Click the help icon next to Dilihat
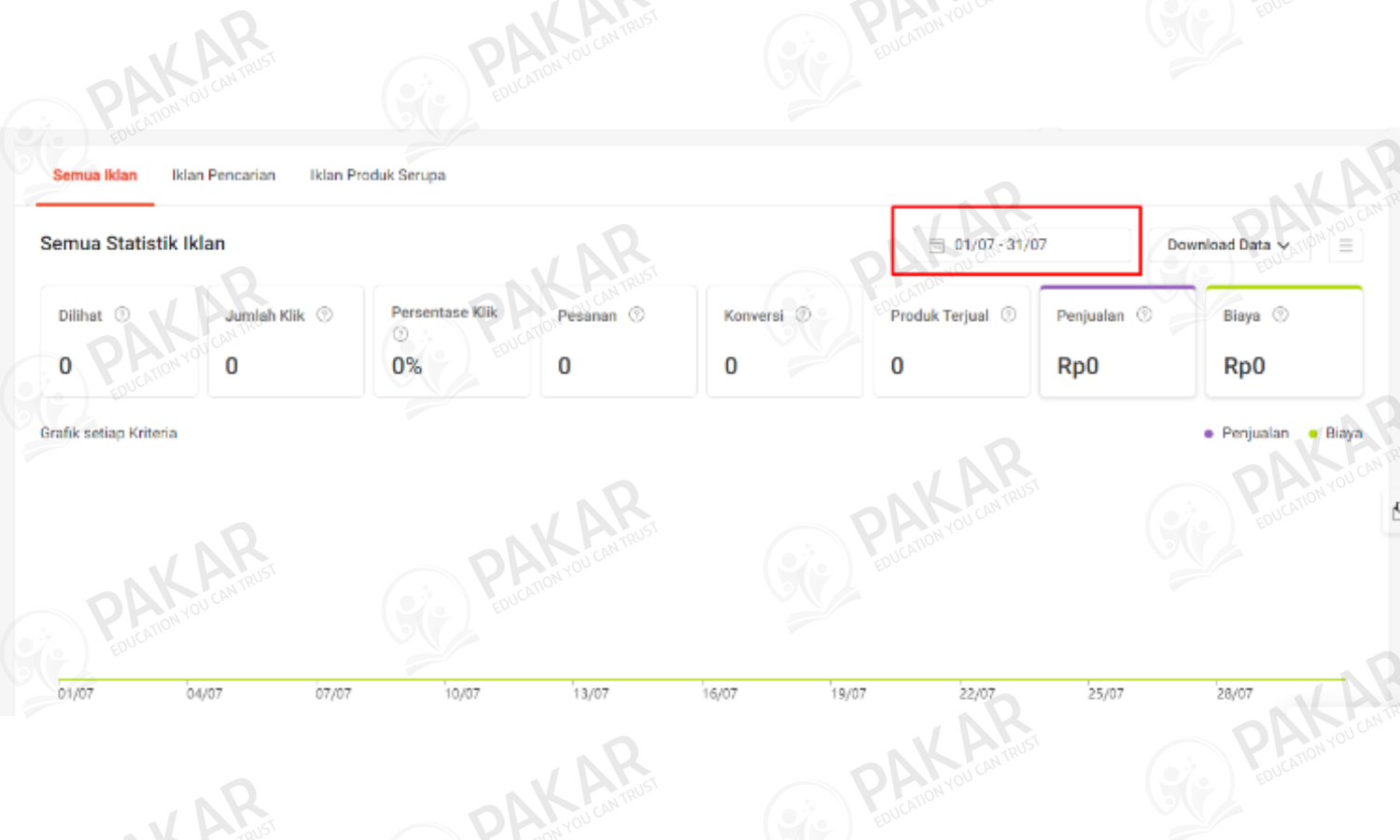Screen dimensions: 1400x840 (x=122, y=315)
